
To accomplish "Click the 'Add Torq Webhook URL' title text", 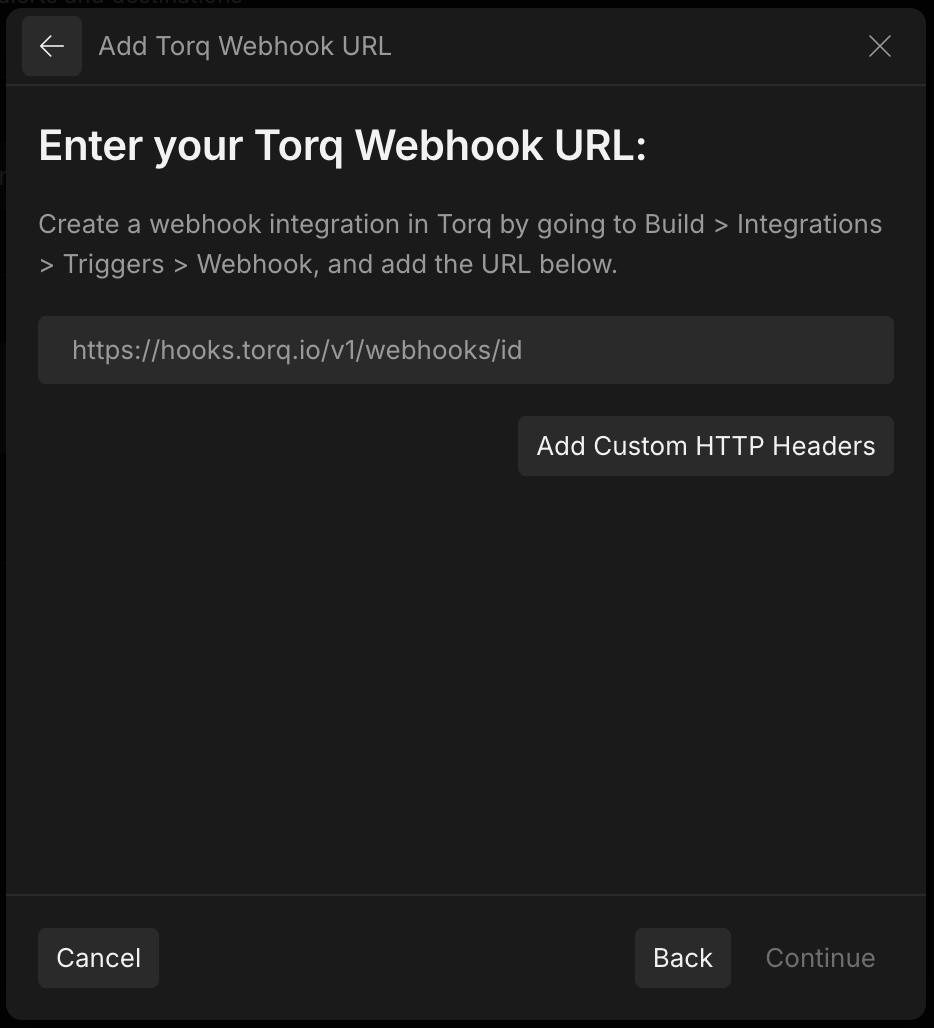I will click(x=244, y=46).
